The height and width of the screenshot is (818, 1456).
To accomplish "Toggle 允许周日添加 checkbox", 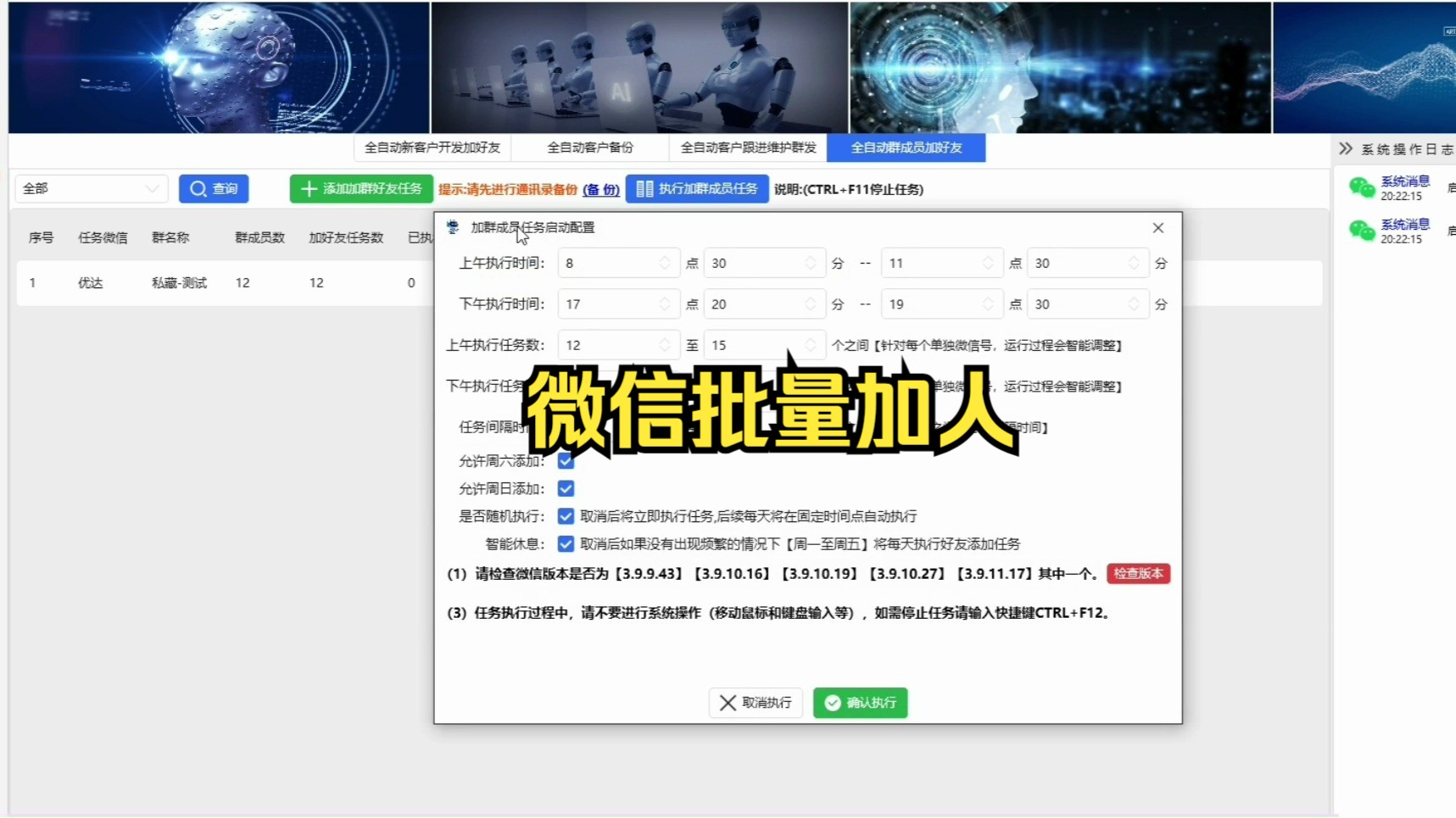I will tap(566, 488).
